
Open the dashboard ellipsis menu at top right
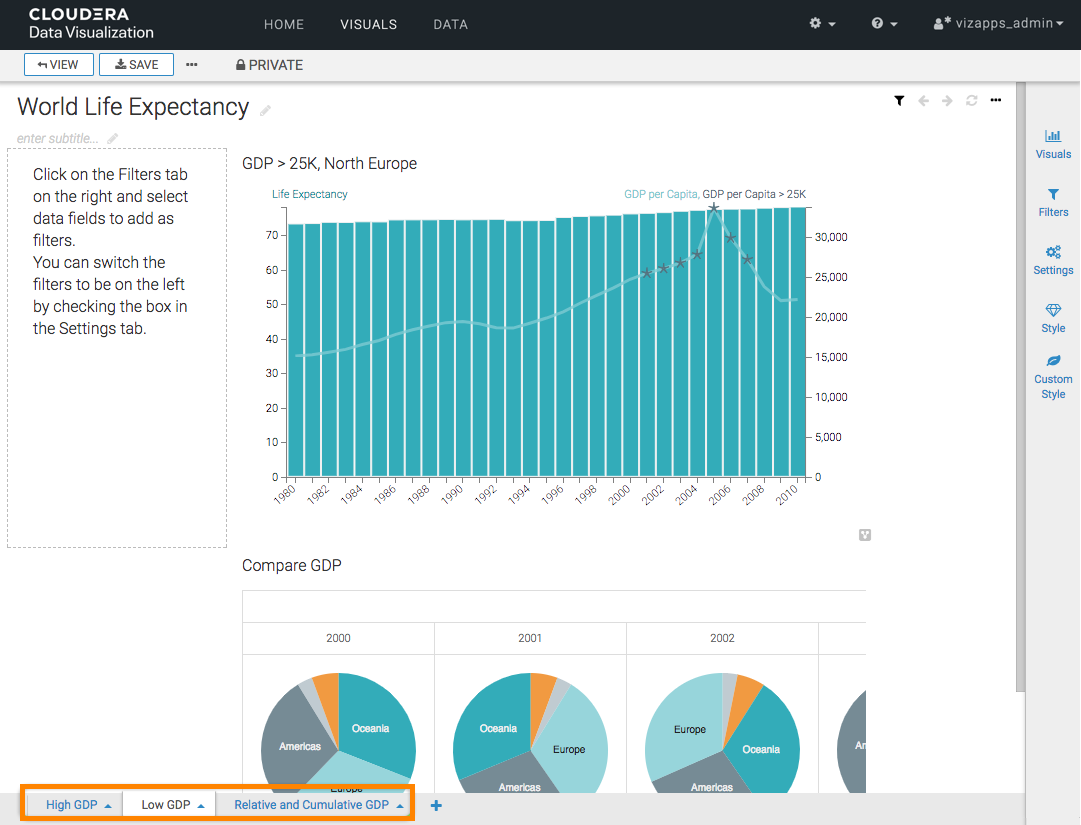tap(995, 101)
